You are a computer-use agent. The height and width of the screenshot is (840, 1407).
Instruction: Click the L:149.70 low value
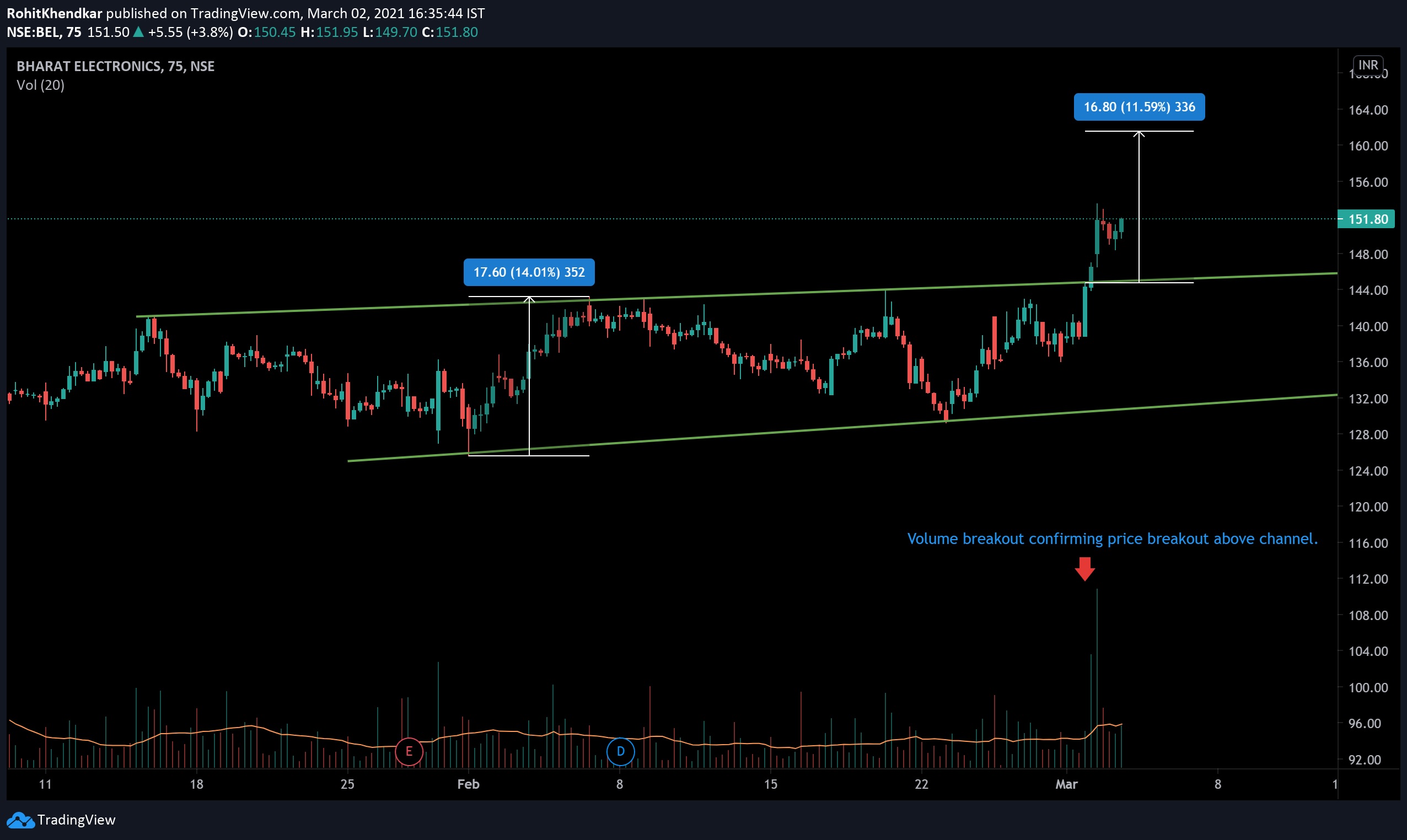click(390, 33)
